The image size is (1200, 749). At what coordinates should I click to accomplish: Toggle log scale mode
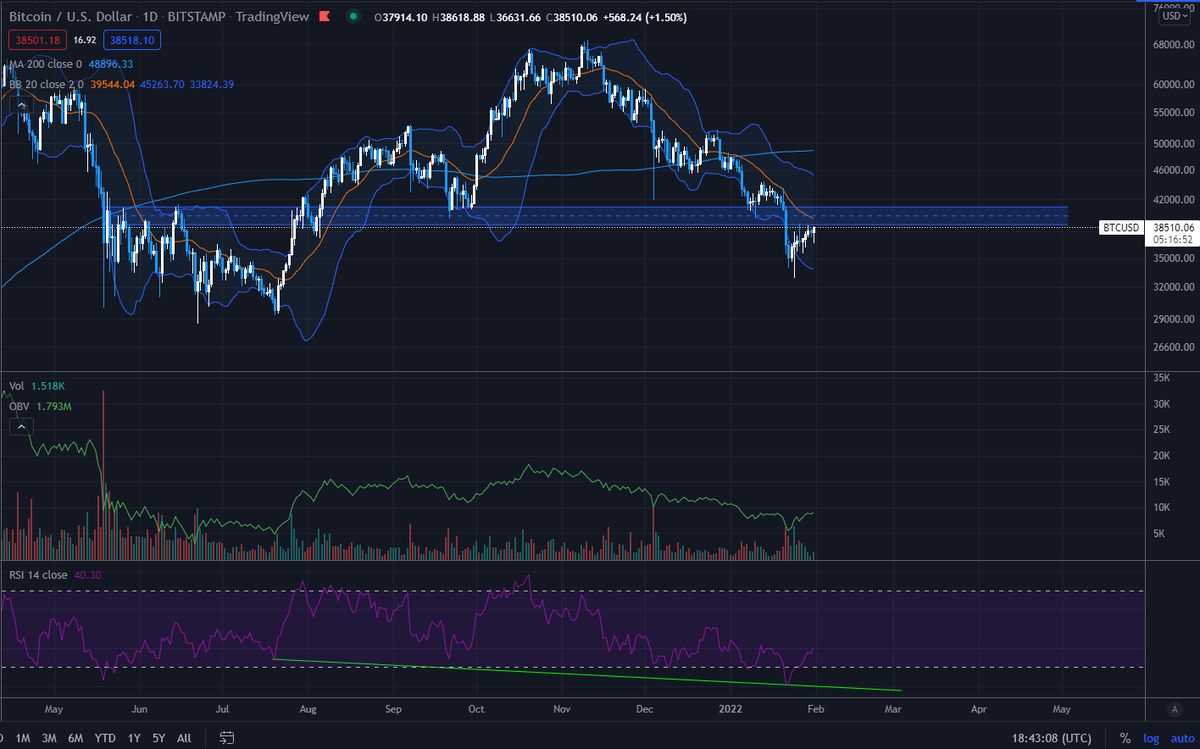pyautogui.click(x=1151, y=738)
